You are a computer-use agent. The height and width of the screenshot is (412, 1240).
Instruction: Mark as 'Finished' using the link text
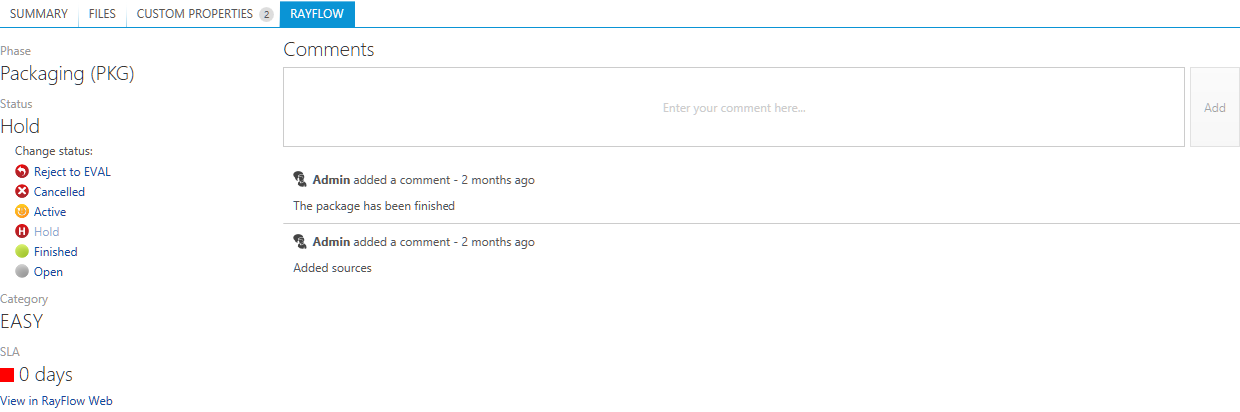pyautogui.click(x=55, y=252)
